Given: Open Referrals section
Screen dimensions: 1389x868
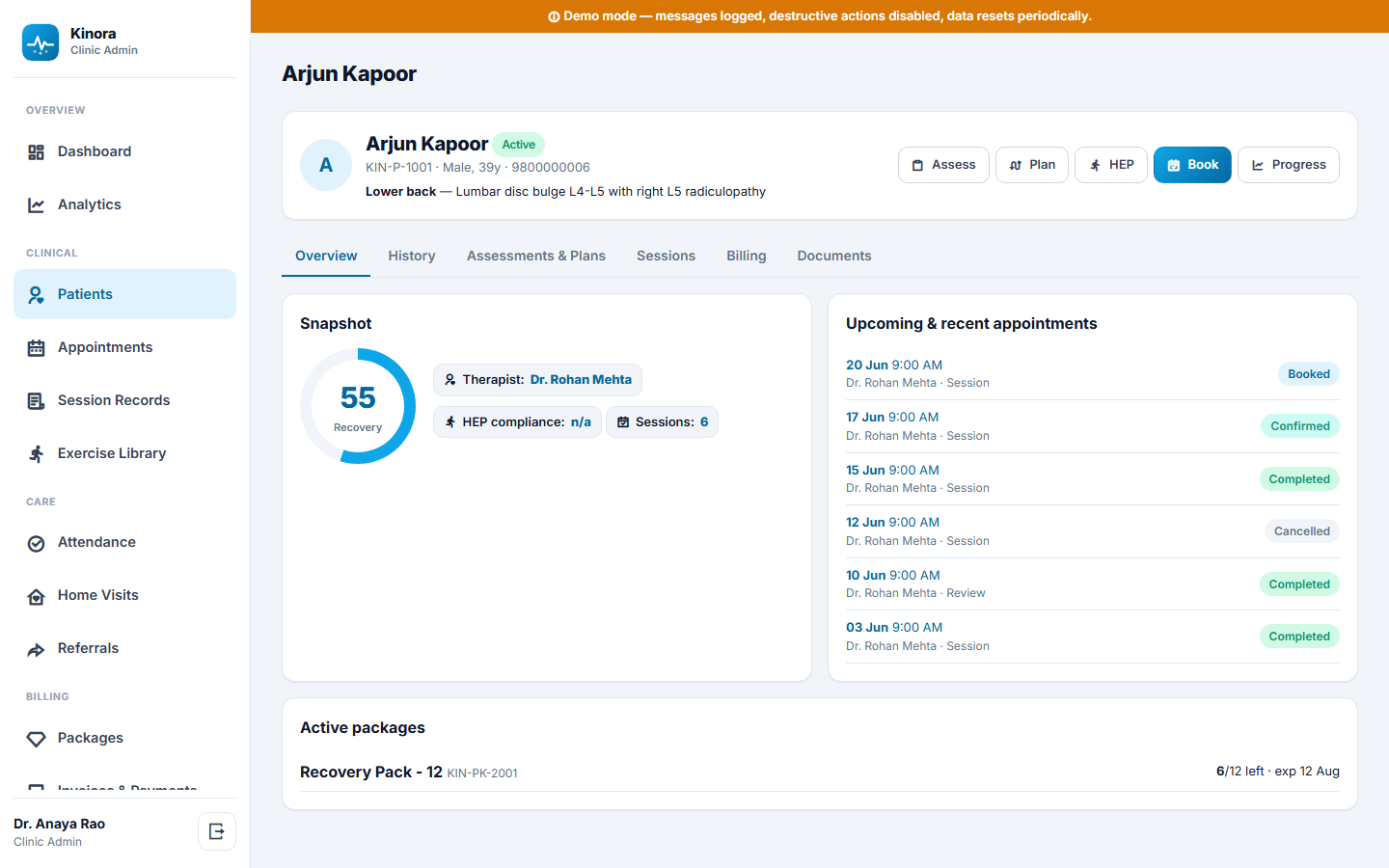Looking at the screenshot, I should coord(124,648).
